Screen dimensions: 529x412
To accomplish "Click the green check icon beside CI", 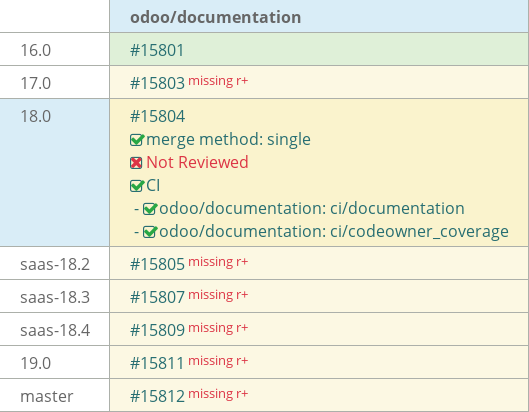I will point(137,186).
